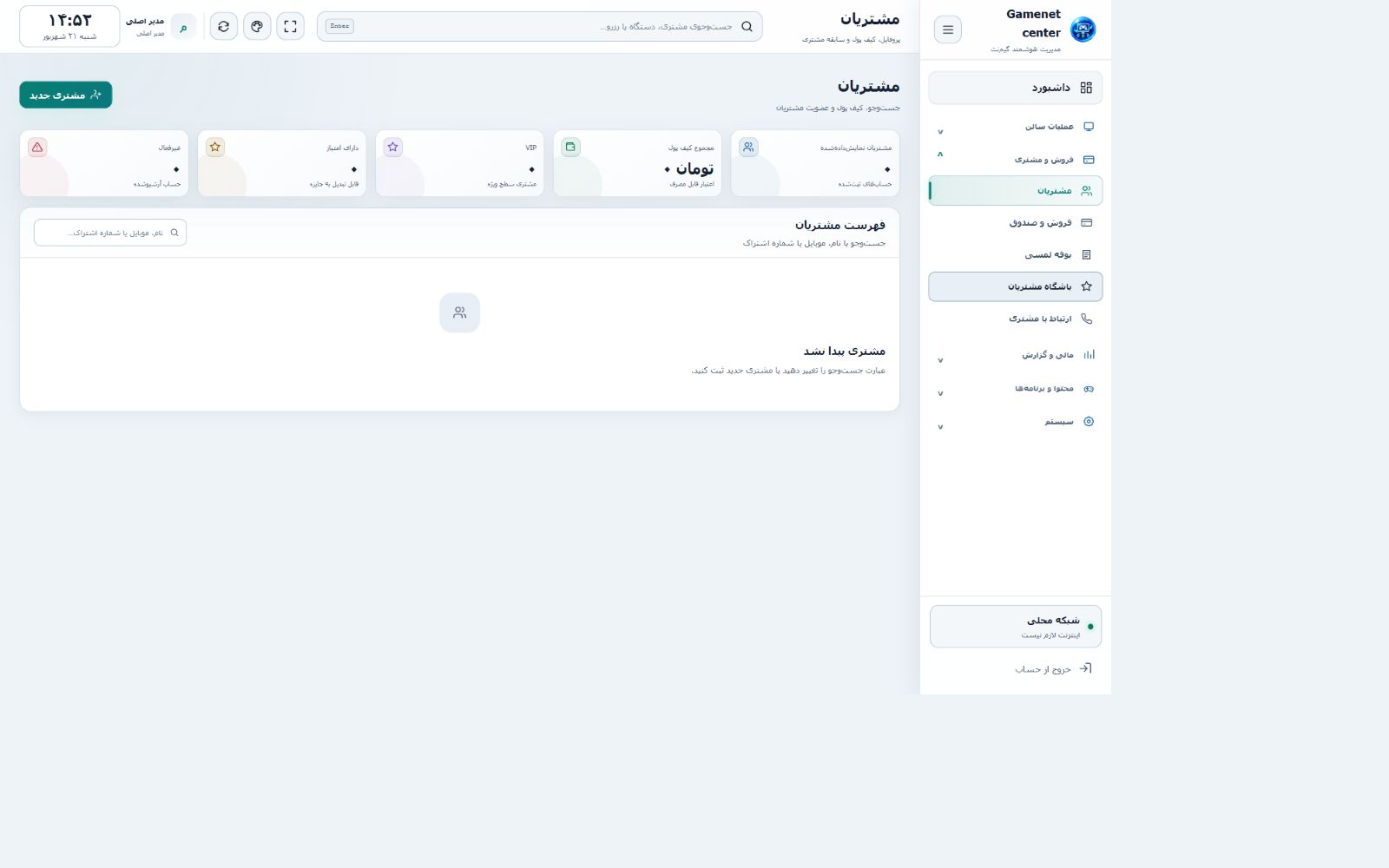Screen dimensions: 1389x868
Task: Open the داشبورد menu item
Action: pyautogui.click(x=1016, y=88)
